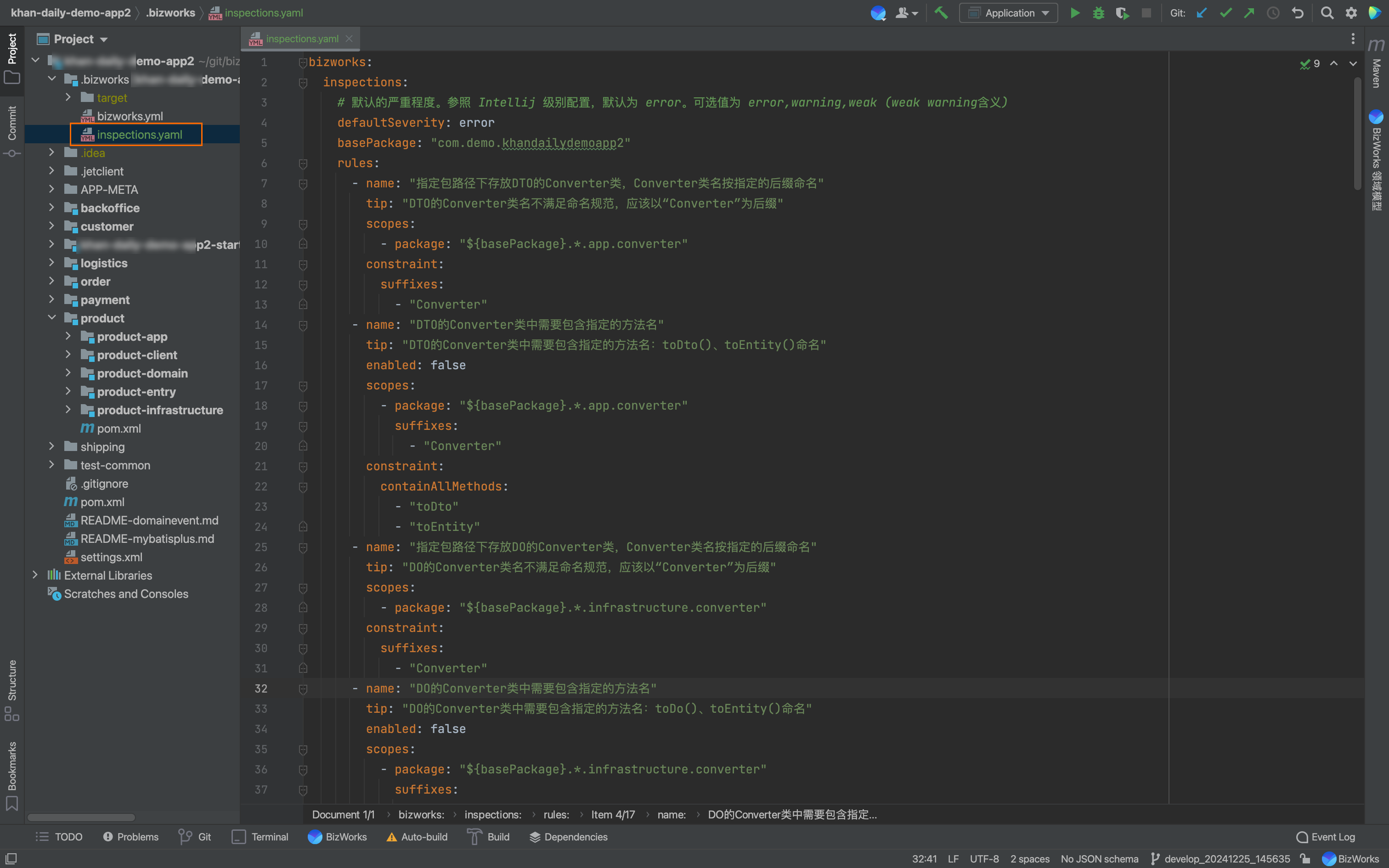Open the TODO tool window
Viewport: 1389px width, 868px height.
tap(59, 837)
